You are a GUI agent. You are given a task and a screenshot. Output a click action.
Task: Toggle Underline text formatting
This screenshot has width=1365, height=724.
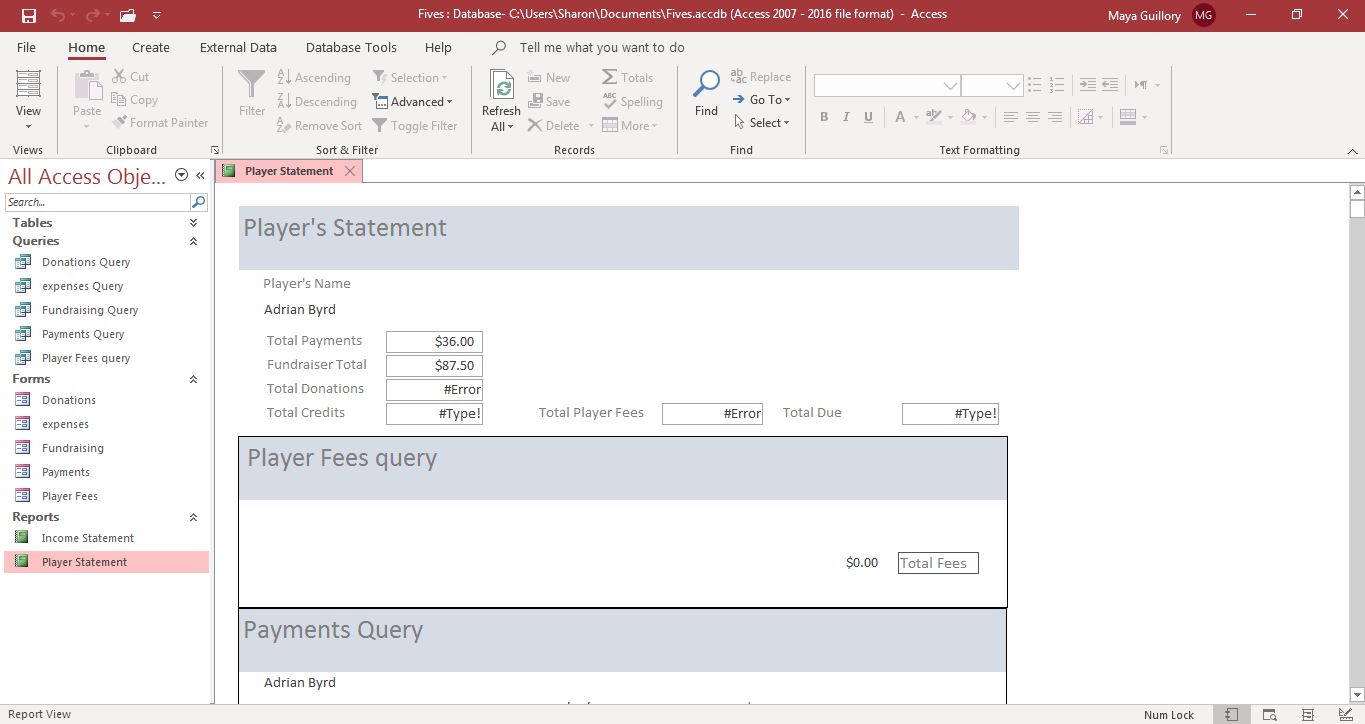(868, 117)
